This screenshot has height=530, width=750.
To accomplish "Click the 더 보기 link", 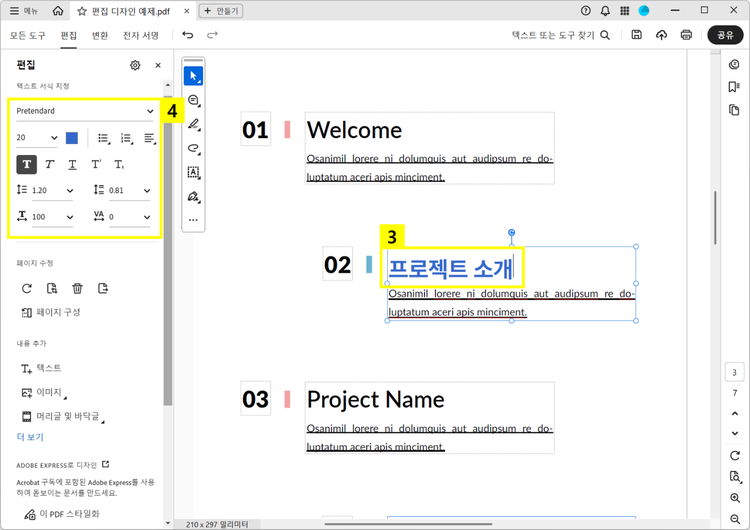I will [30, 437].
